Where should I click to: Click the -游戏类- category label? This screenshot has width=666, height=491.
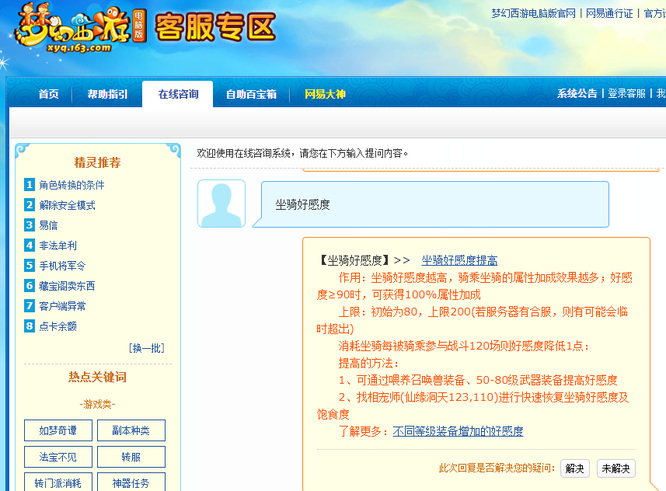[97, 404]
